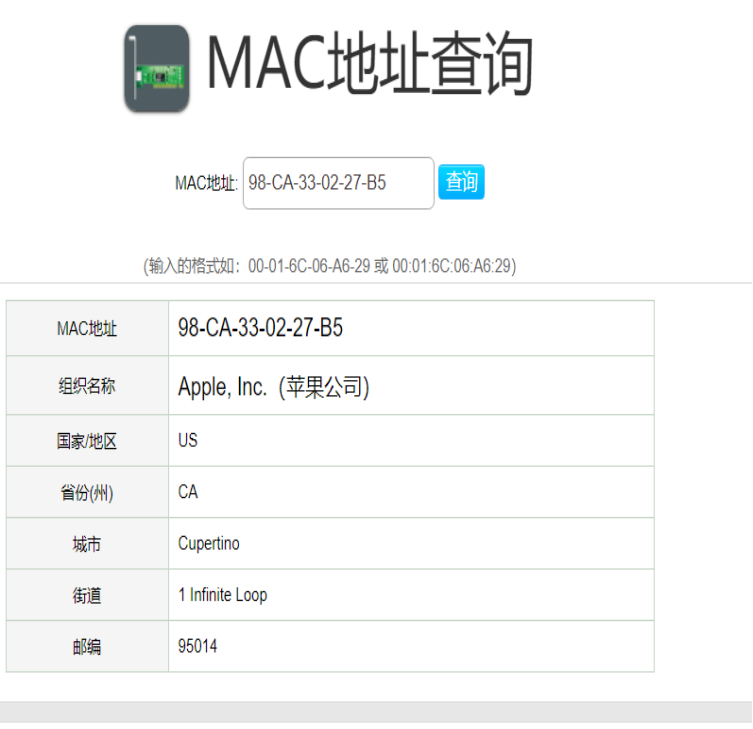Select the 98-CA-33-02-27-B5 value in table

(x=260, y=328)
